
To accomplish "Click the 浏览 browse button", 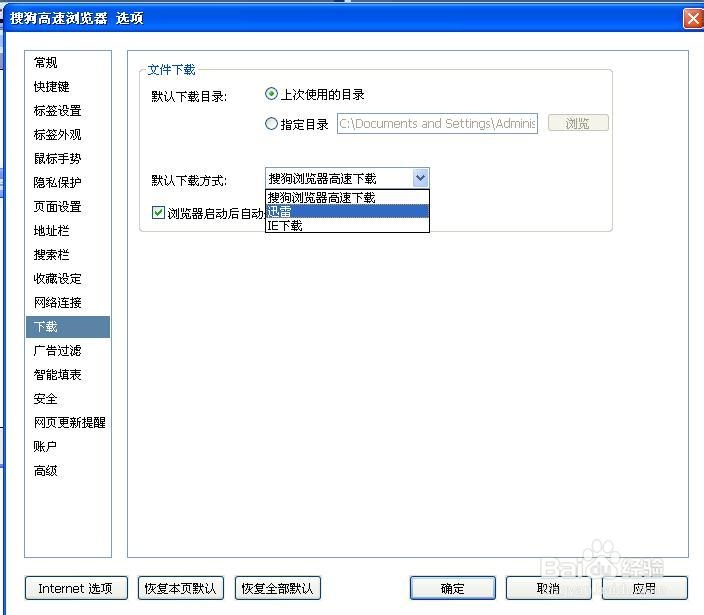I will click(x=578, y=123).
